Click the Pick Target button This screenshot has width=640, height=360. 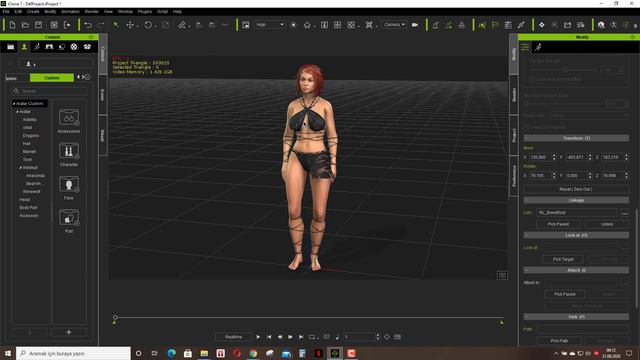click(x=563, y=259)
